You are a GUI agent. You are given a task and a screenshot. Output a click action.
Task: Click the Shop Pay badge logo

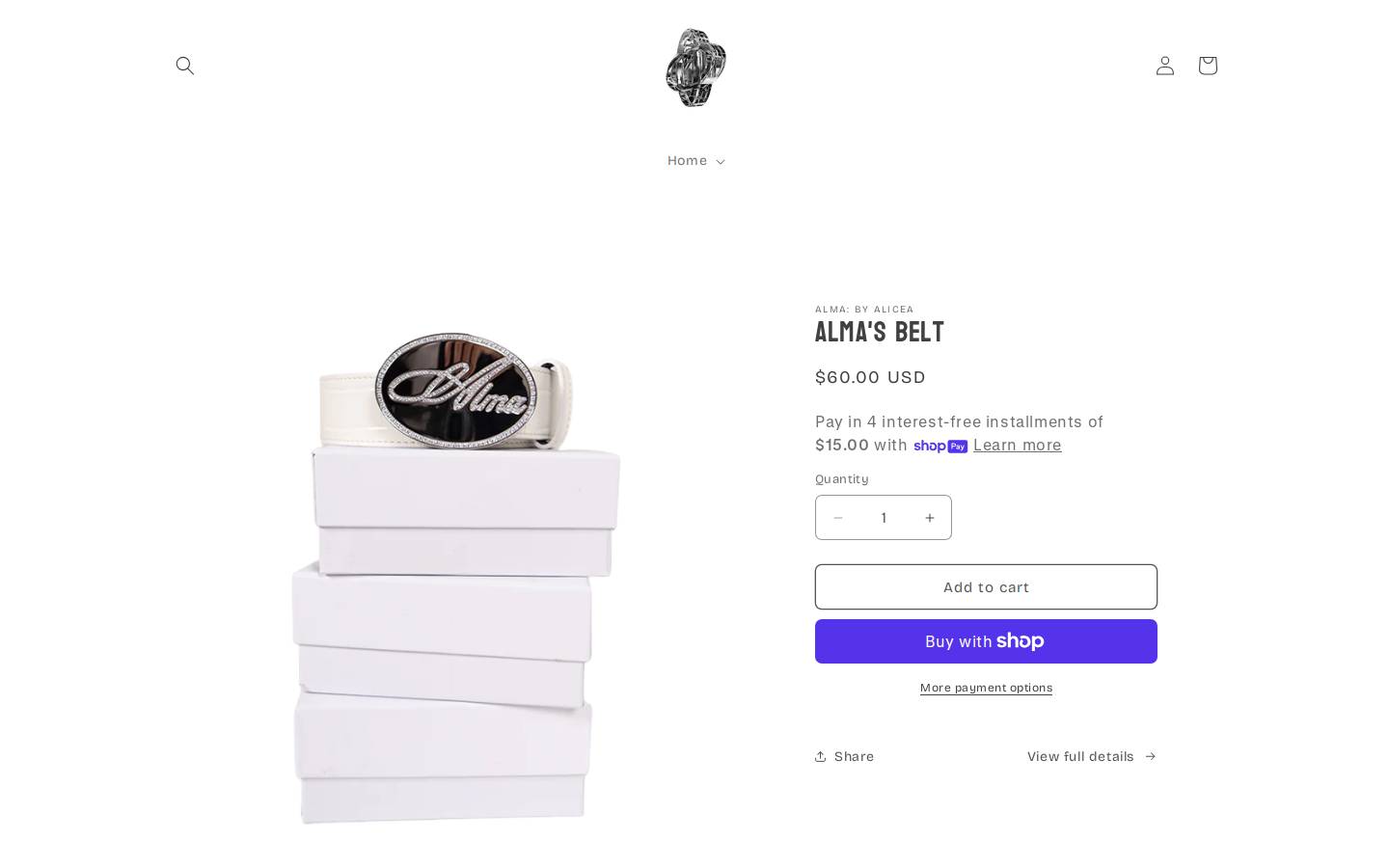(940, 447)
